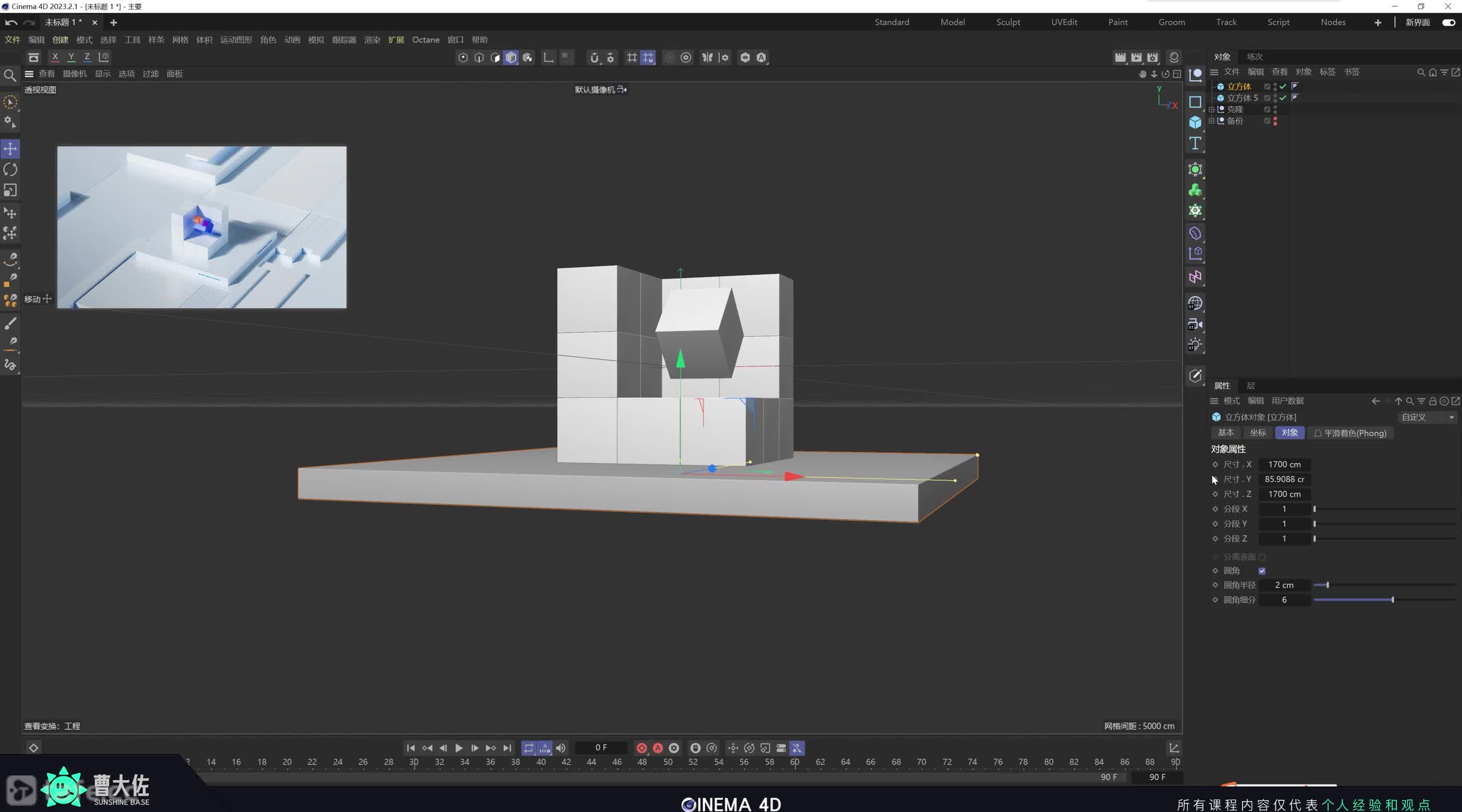The width and height of the screenshot is (1462, 812).
Task: Expand the 克隆 object tree
Action: click(1211, 110)
